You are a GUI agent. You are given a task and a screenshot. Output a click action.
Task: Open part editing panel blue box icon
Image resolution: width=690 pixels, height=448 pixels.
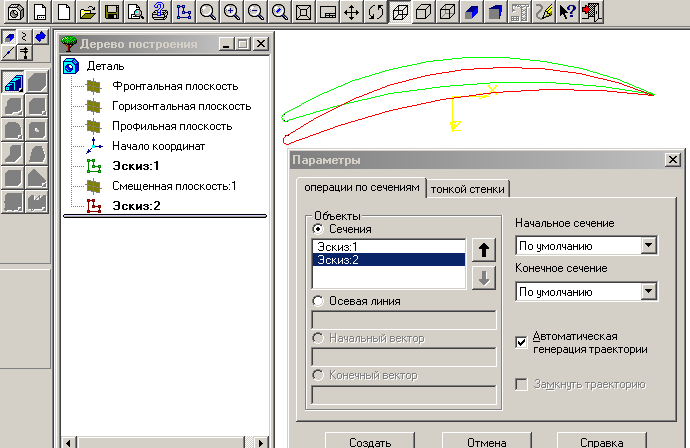tap(9, 37)
